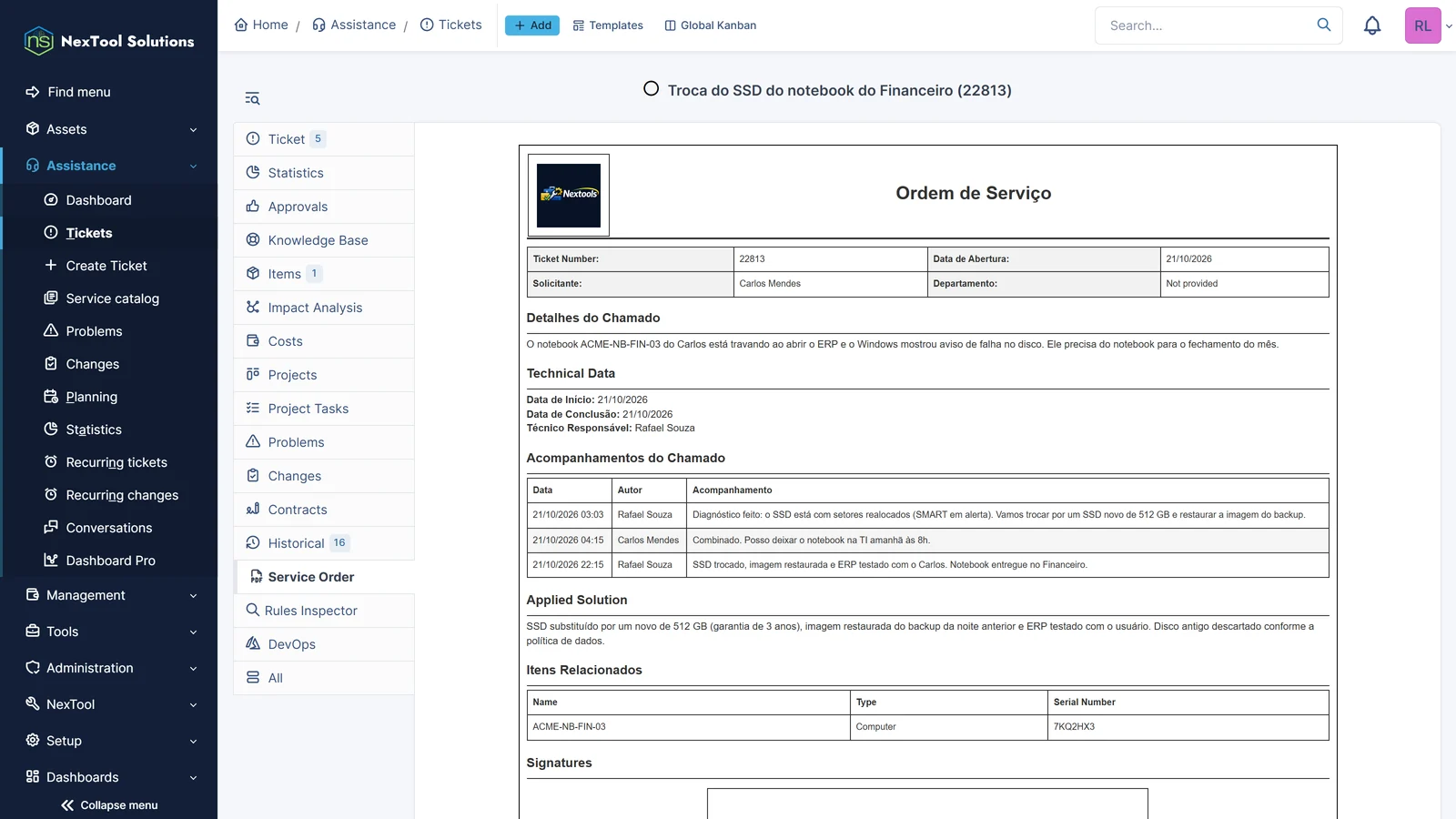Viewport: 1456px width, 819px height.
Task: Open Project Tasks section
Action: tap(324, 409)
